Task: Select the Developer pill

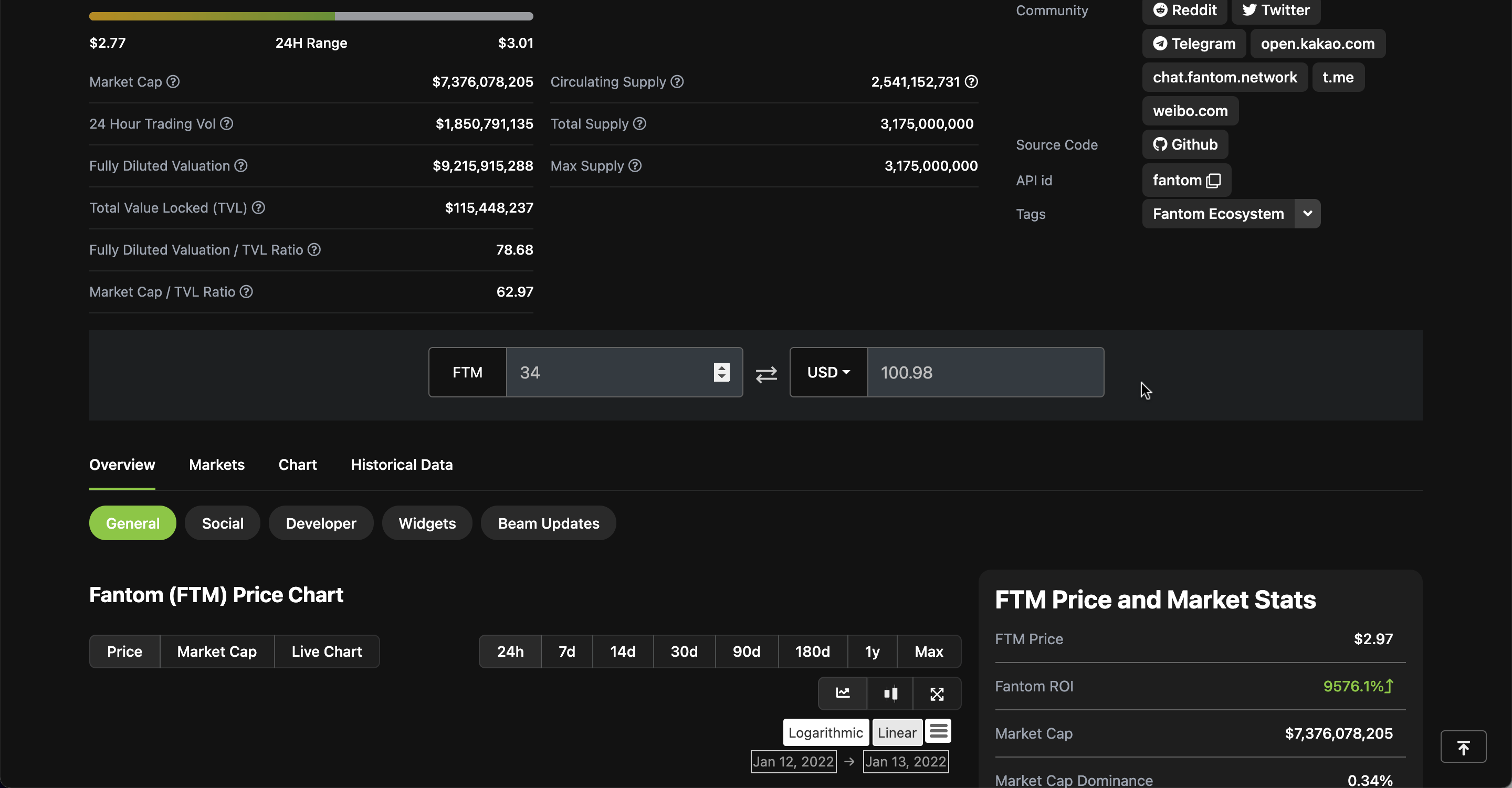Action: (x=321, y=523)
